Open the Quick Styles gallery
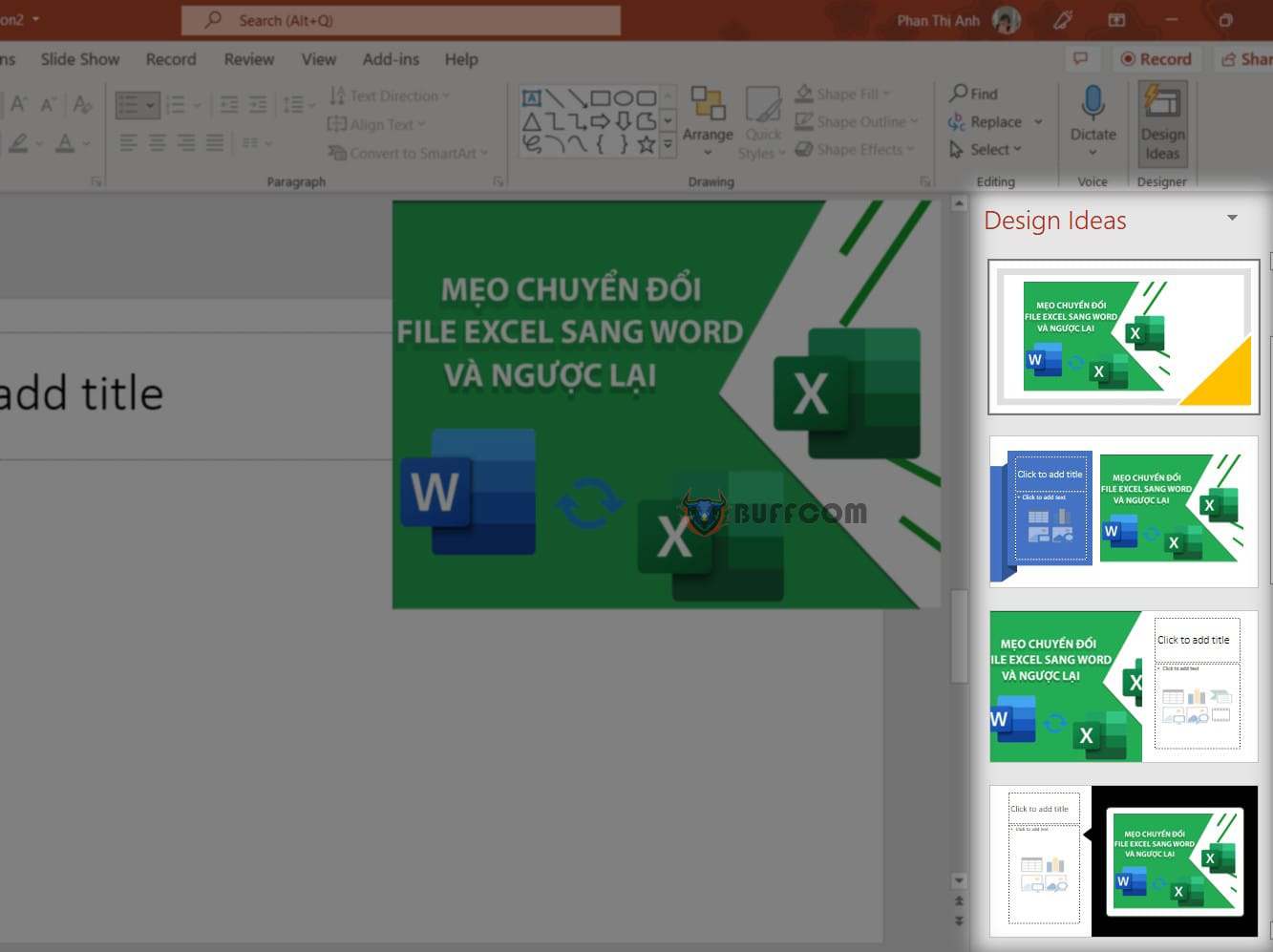The image size is (1273, 952). [x=763, y=122]
